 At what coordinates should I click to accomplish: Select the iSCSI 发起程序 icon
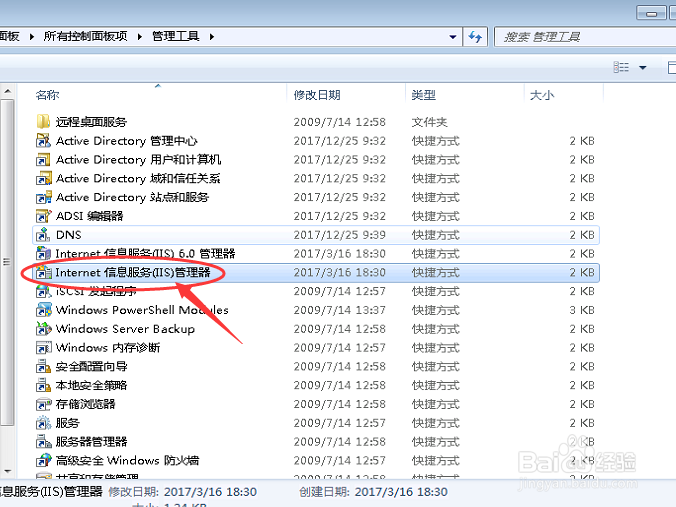click(43, 291)
